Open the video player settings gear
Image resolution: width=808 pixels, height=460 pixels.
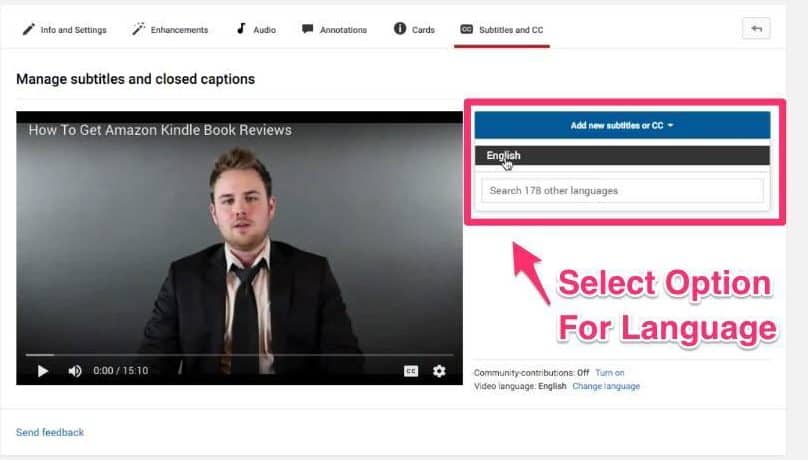click(x=439, y=371)
